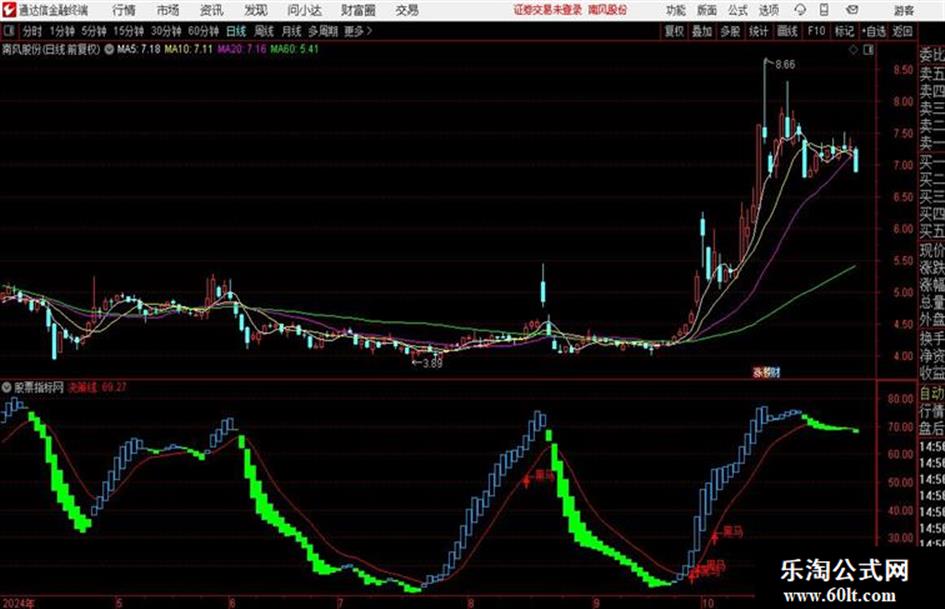Open the mail message icon
This screenshot has height=609, width=945.
click(x=852, y=10)
